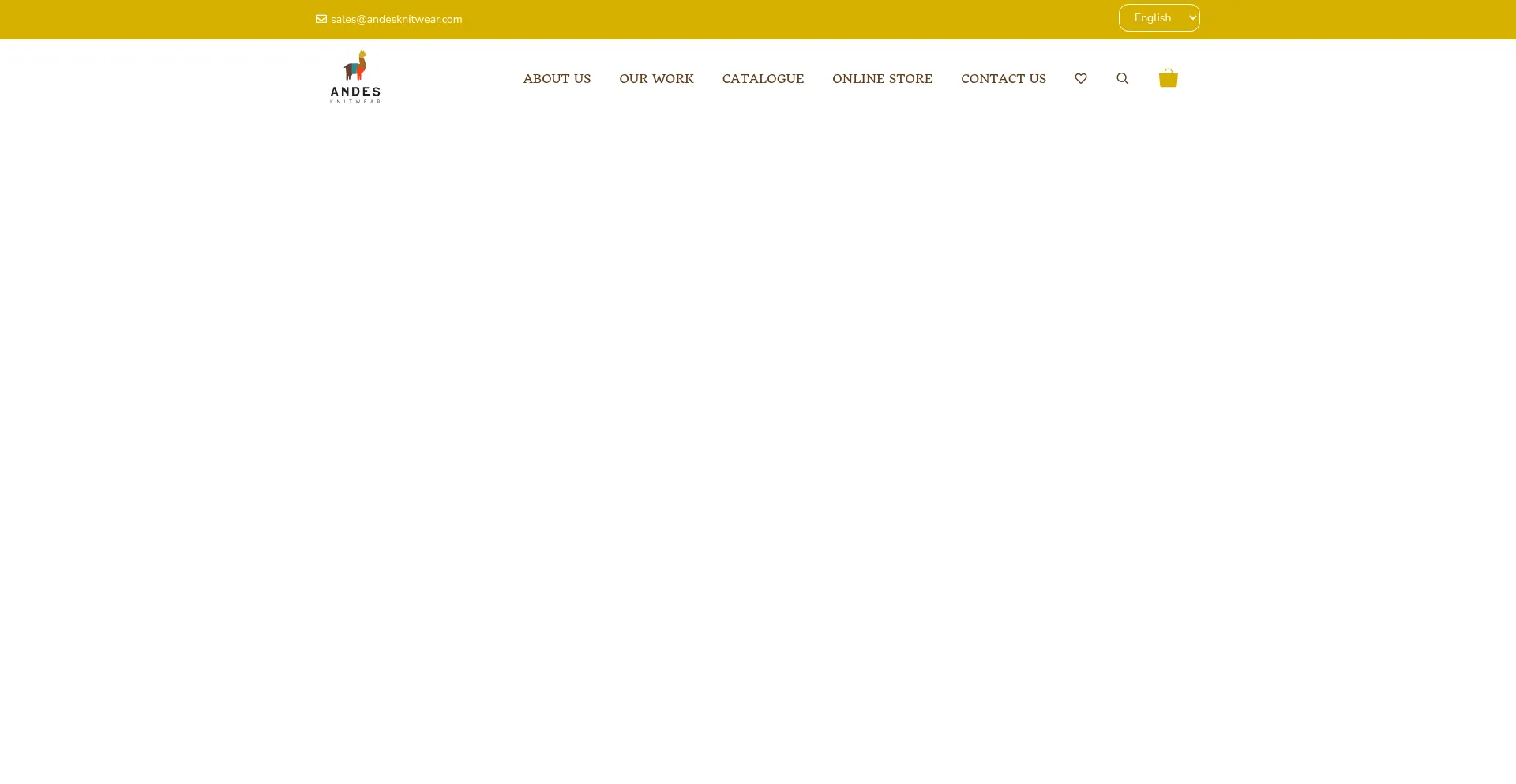Image resolution: width=1516 pixels, height=784 pixels.
Task: Click the ANDES wordmark below the llama
Action: click(x=355, y=92)
